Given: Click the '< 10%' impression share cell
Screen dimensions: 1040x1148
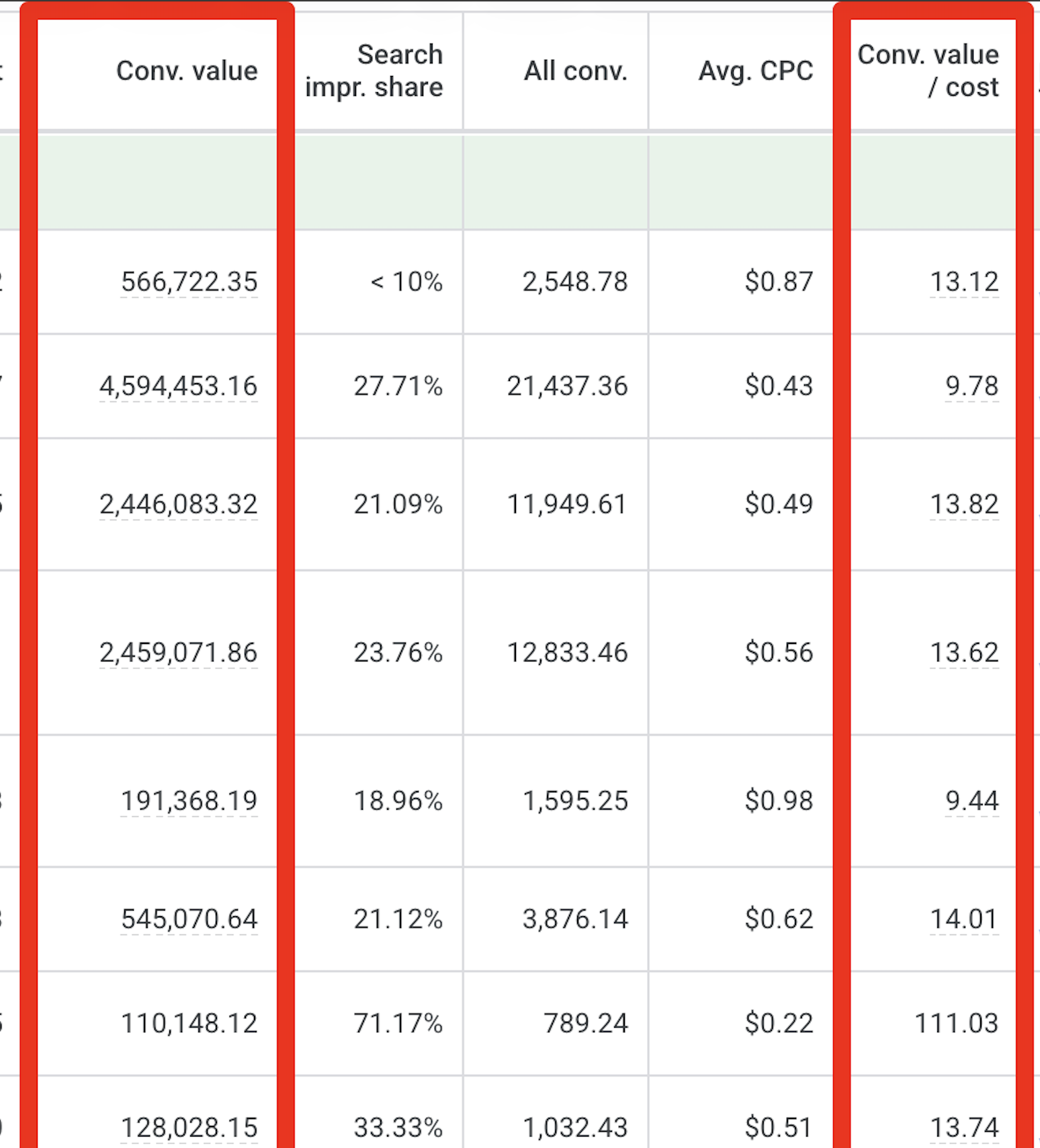Looking at the screenshot, I should point(406,282).
